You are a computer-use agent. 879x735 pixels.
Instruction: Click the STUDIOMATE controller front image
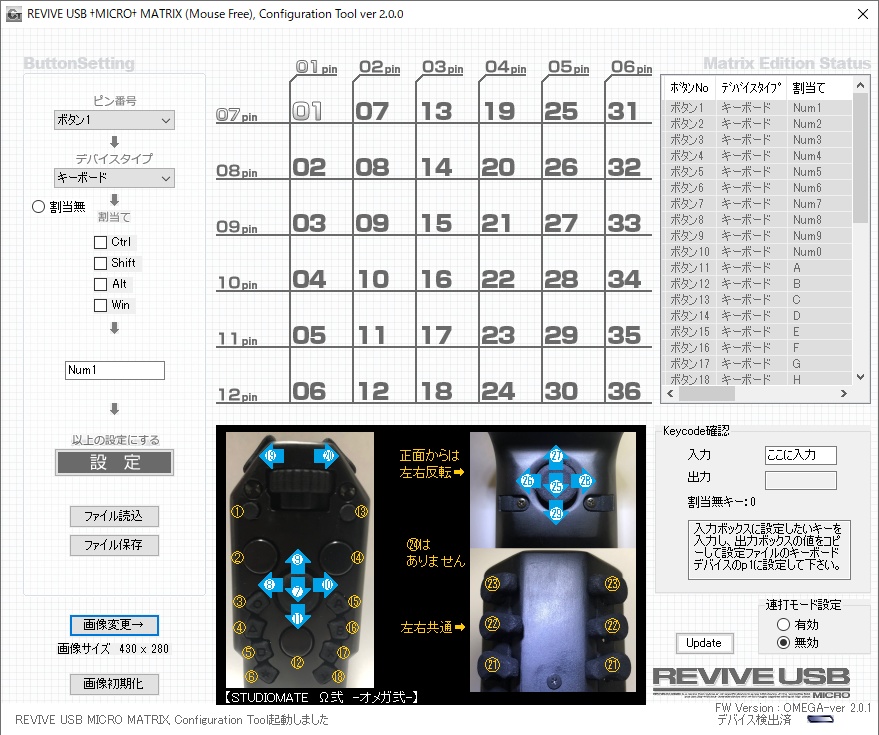300,559
